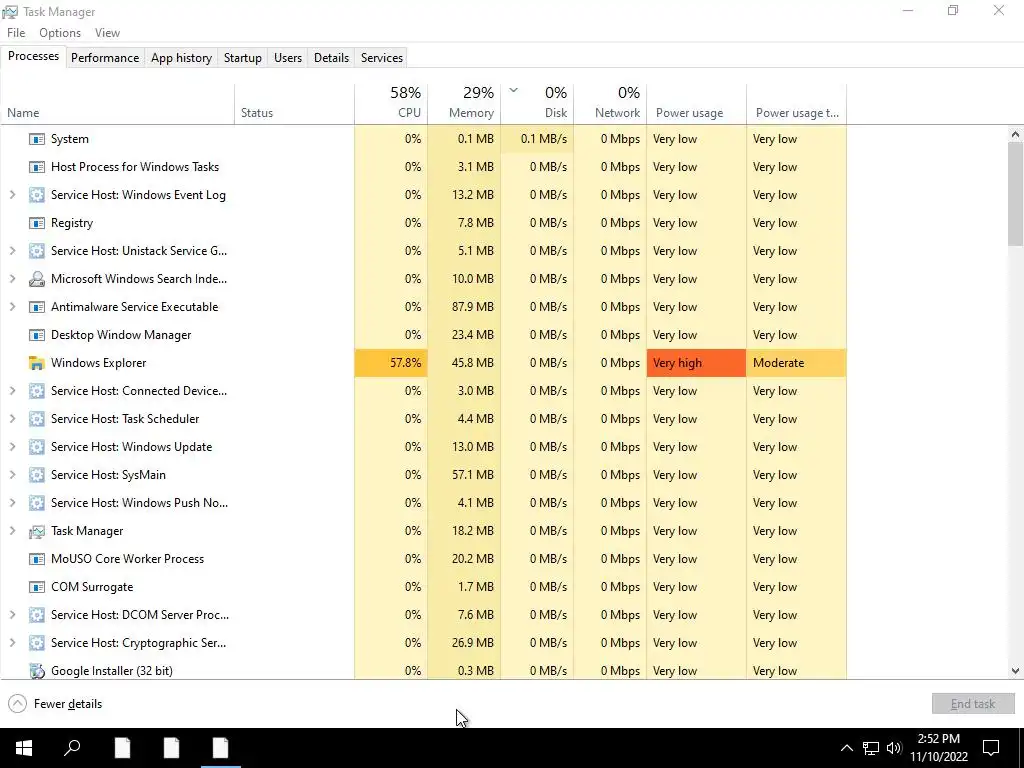Screen dimensions: 1024x768
Task: Click the Desktop Window Manager icon
Action: click(37, 336)
